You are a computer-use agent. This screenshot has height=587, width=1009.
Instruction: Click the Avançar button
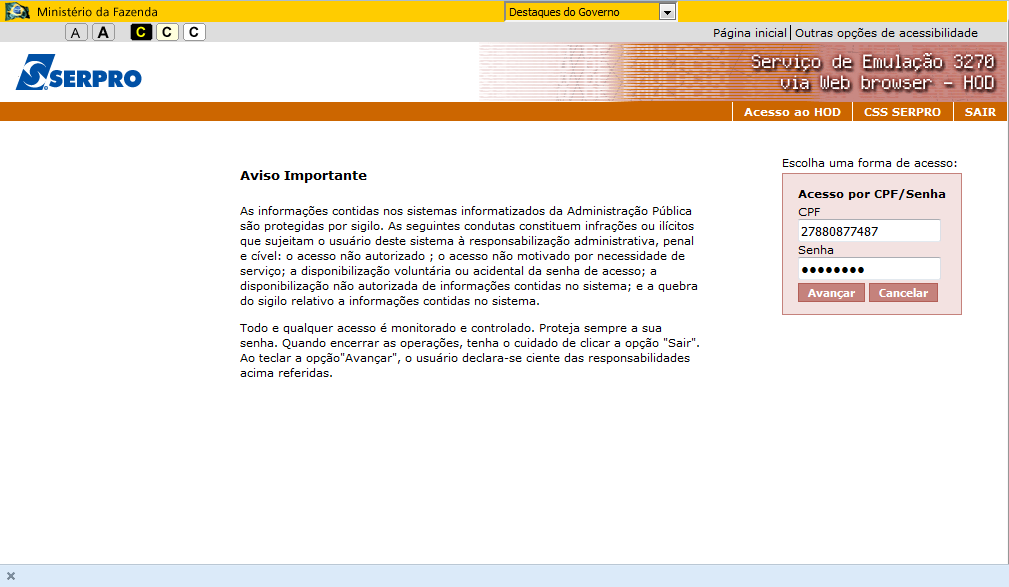[831, 293]
